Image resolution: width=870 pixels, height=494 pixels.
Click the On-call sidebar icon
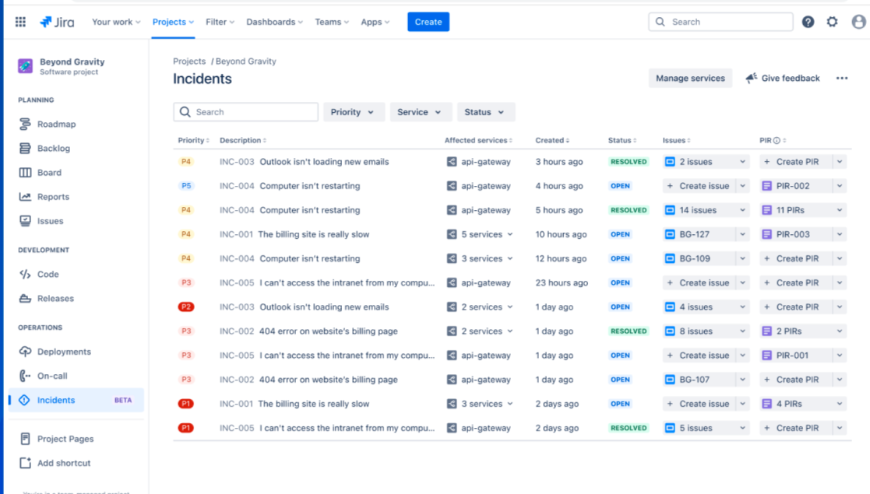pyautogui.click(x=26, y=376)
